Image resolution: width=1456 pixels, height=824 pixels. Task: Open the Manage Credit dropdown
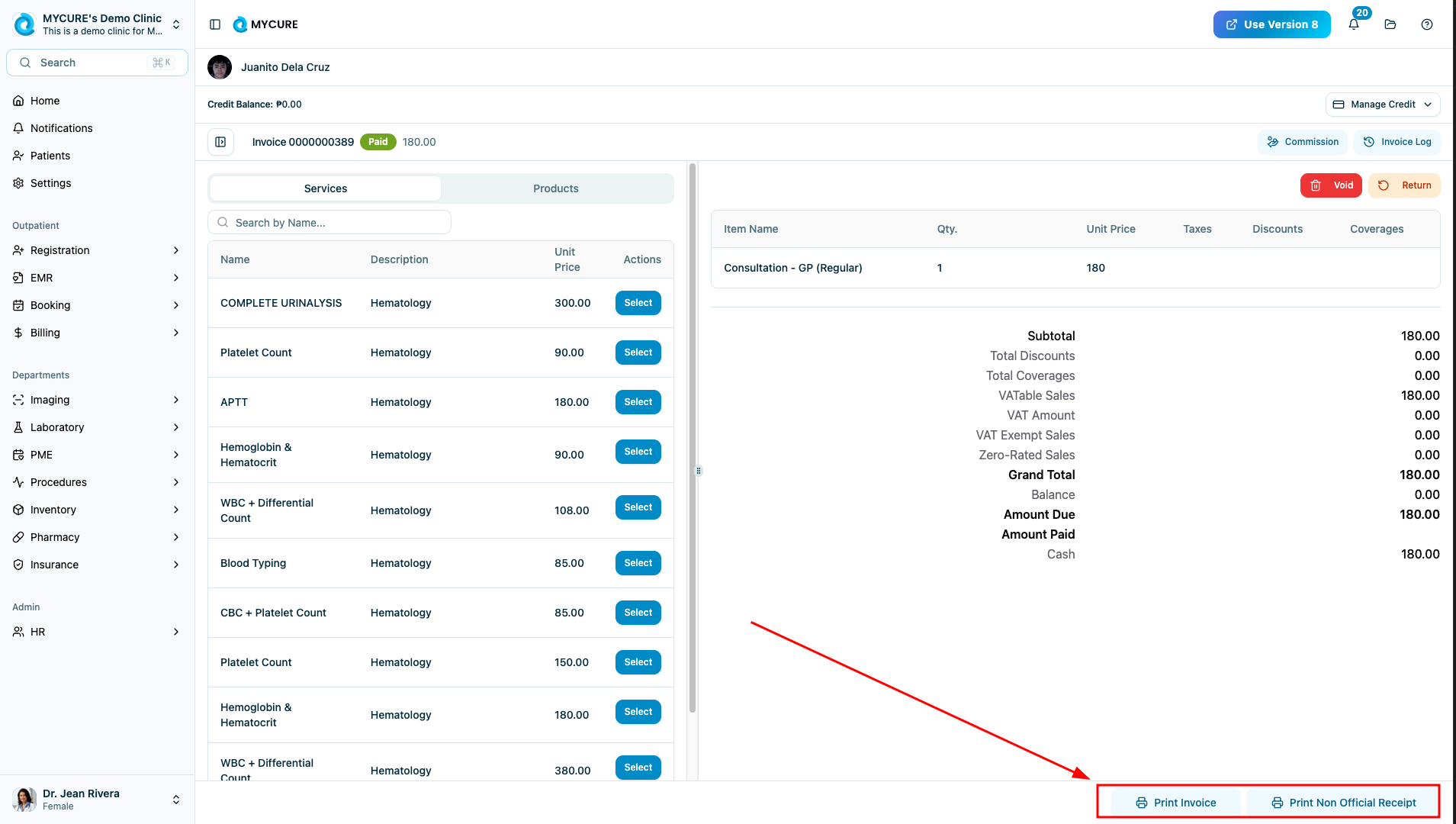point(1383,105)
